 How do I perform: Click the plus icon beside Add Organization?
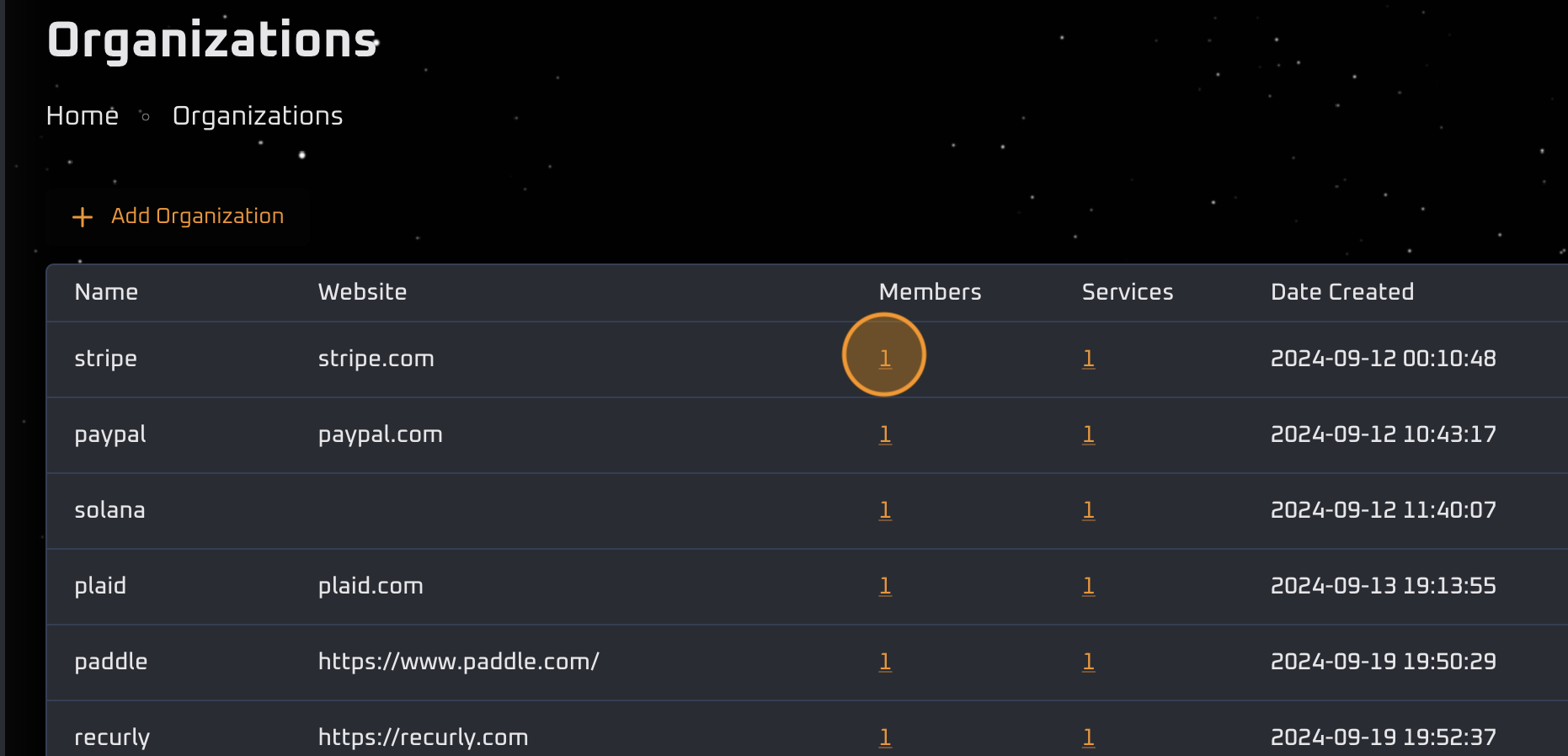[x=83, y=217]
